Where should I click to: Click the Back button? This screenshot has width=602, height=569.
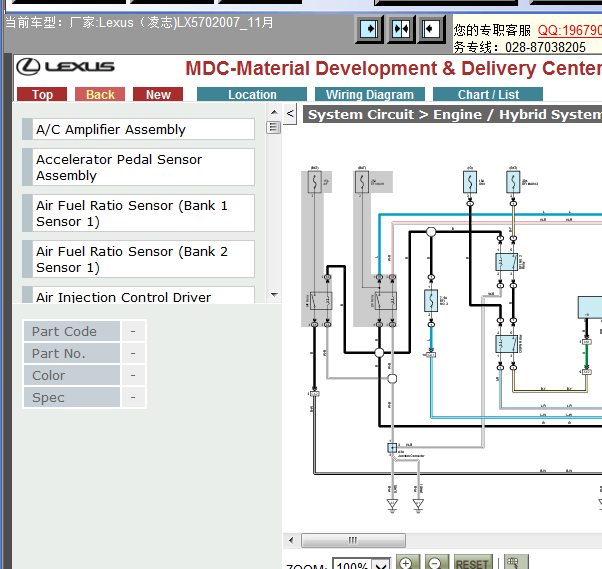point(100,94)
